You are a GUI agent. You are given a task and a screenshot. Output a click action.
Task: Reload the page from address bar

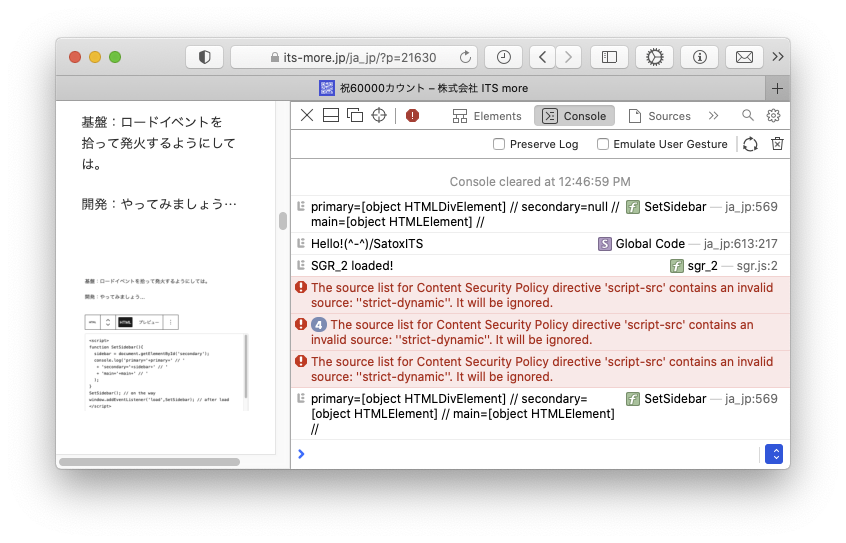point(466,58)
